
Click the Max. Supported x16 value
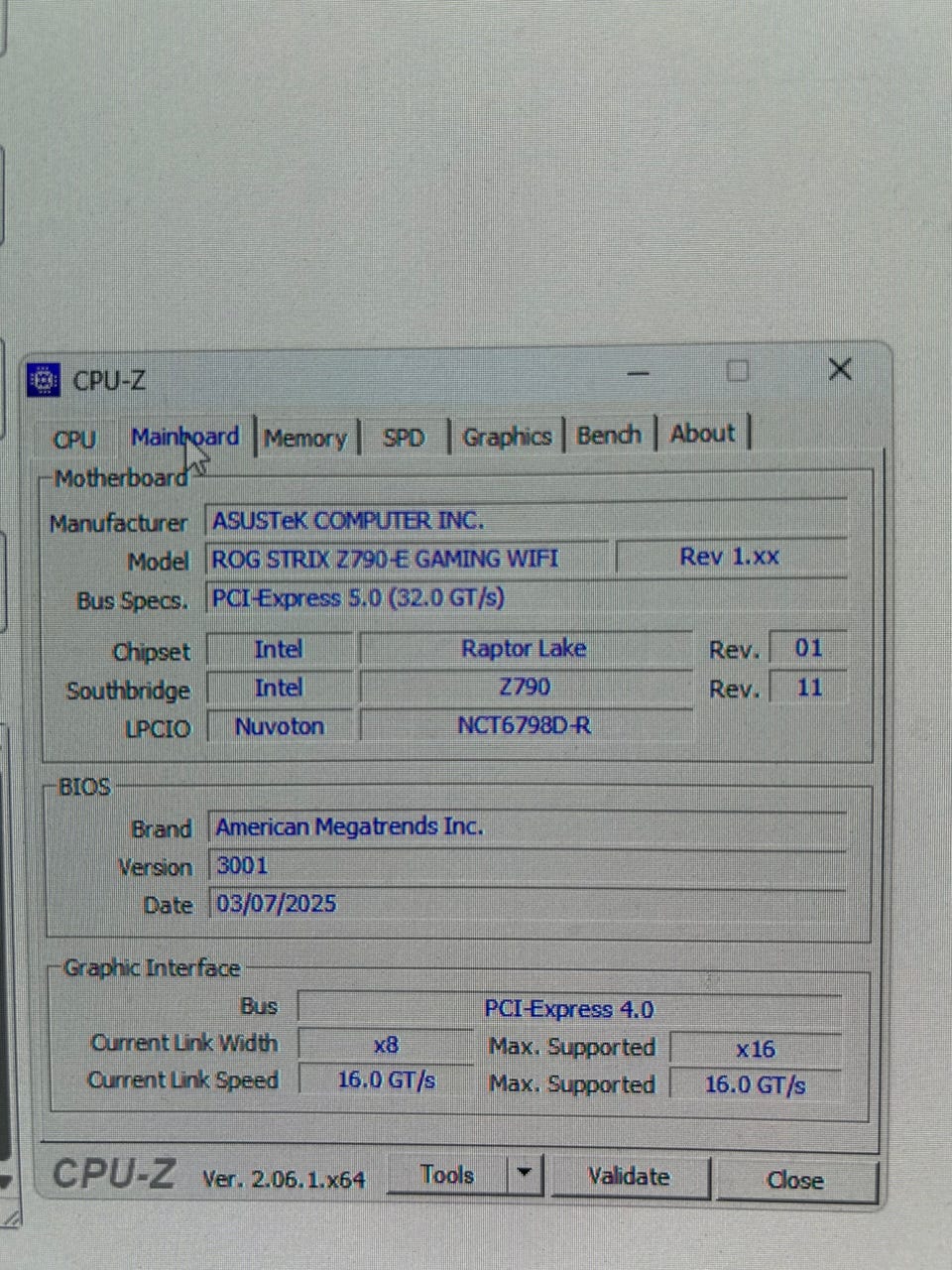(x=756, y=1049)
